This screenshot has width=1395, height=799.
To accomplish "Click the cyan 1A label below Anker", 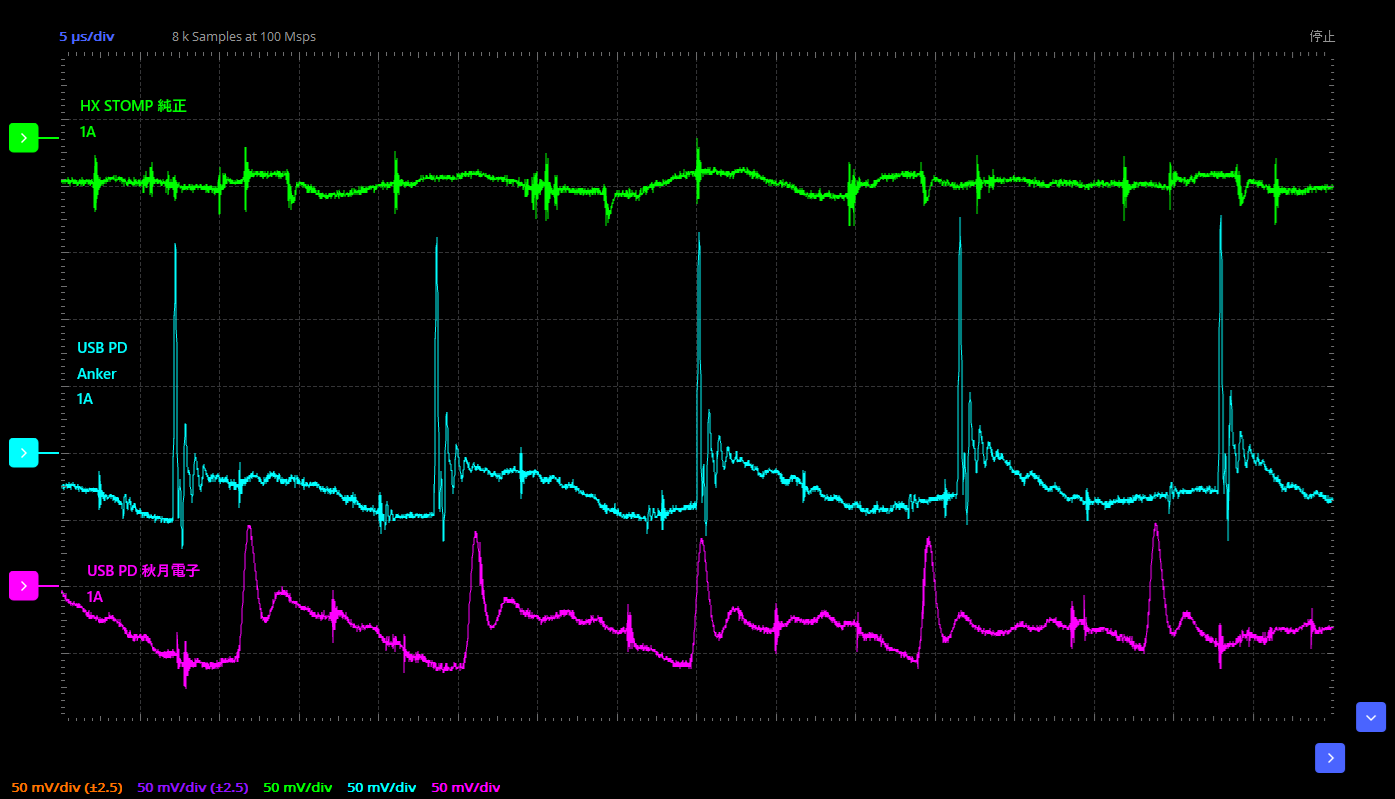I will 85,399.
